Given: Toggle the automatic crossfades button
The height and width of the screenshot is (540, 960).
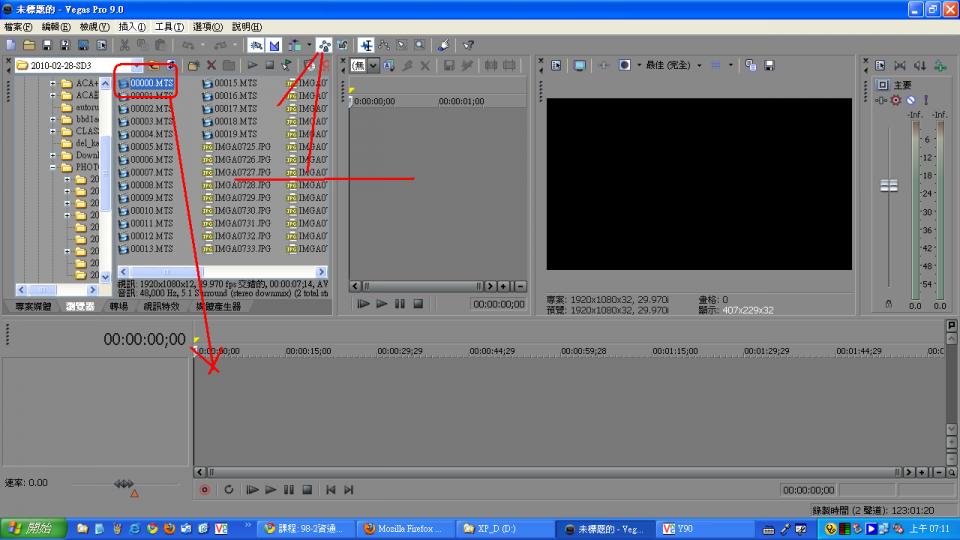Looking at the screenshot, I should [273, 45].
